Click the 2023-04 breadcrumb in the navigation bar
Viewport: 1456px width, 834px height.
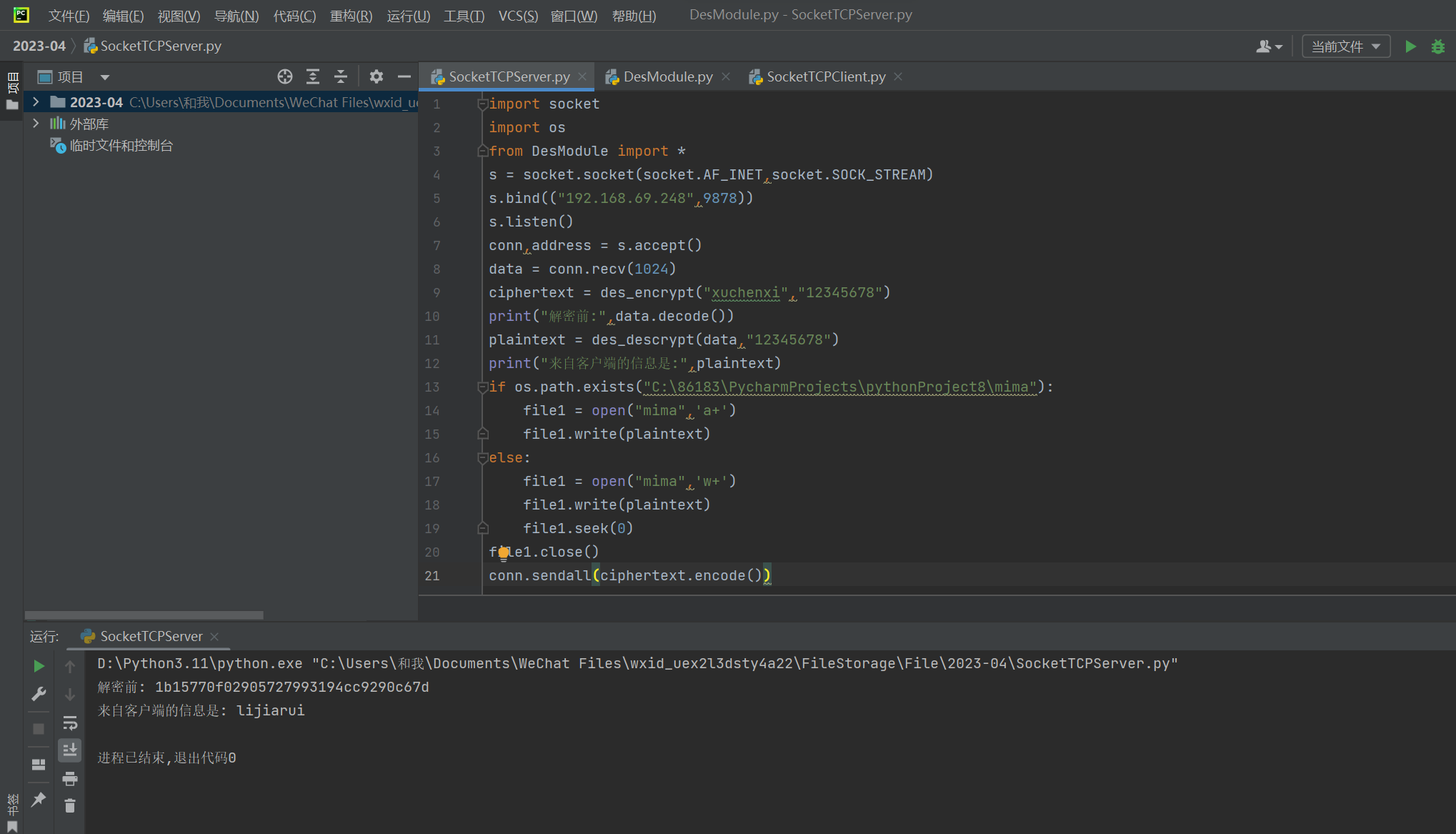coord(39,46)
